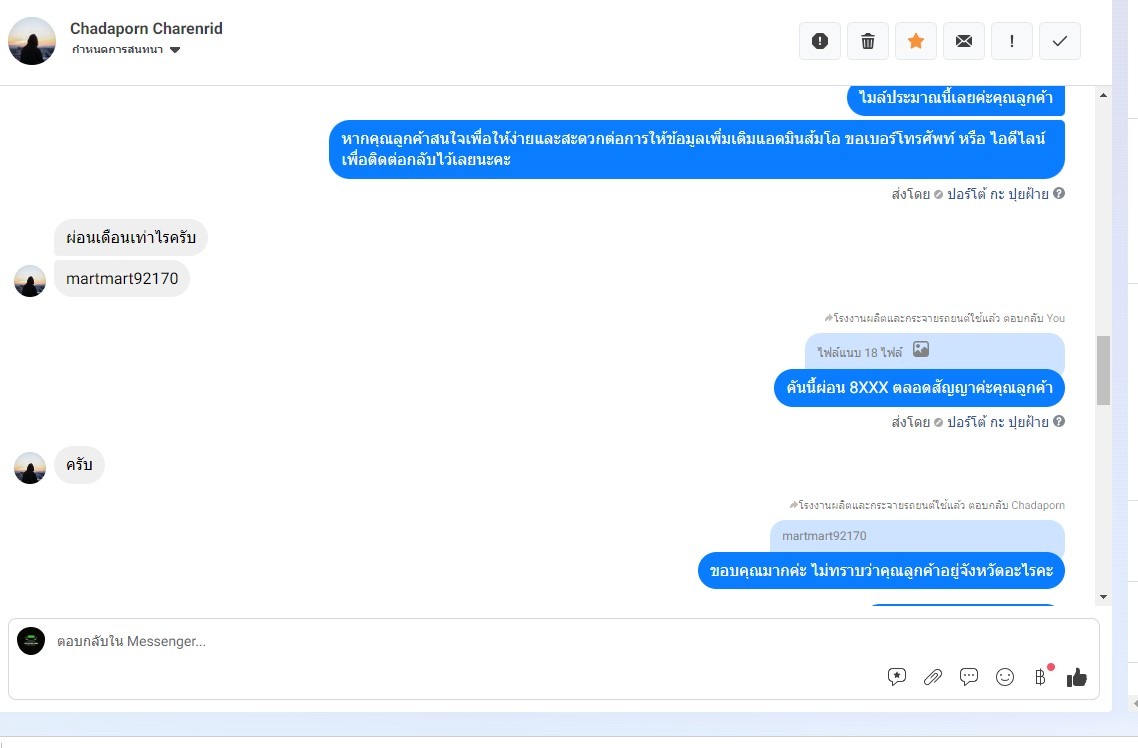Mark conversation done with checkmark
This screenshot has height=748, width=1138.
pyautogui.click(x=1060, y=41)
